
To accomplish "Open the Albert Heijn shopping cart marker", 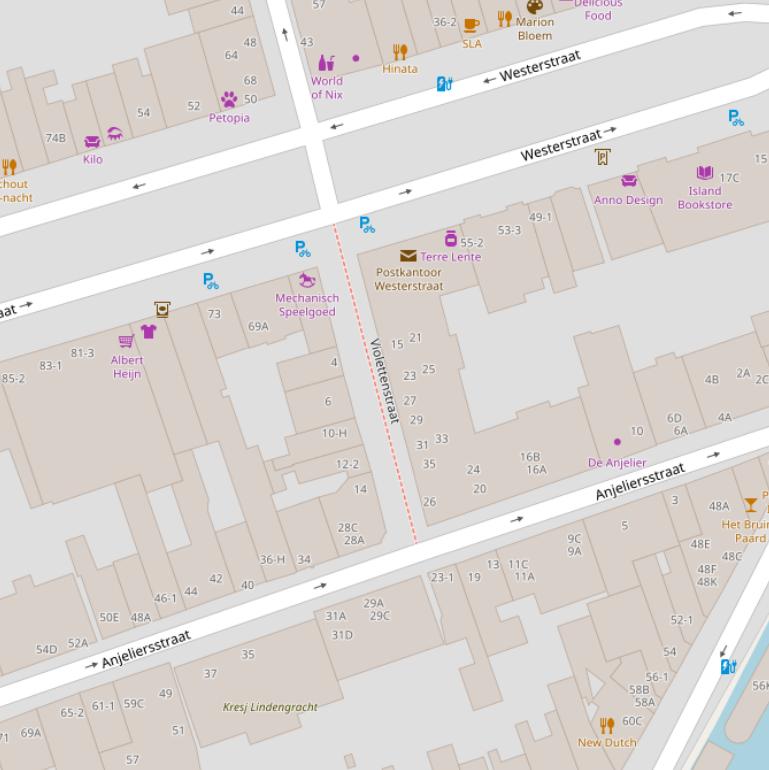I will [126, 342].
